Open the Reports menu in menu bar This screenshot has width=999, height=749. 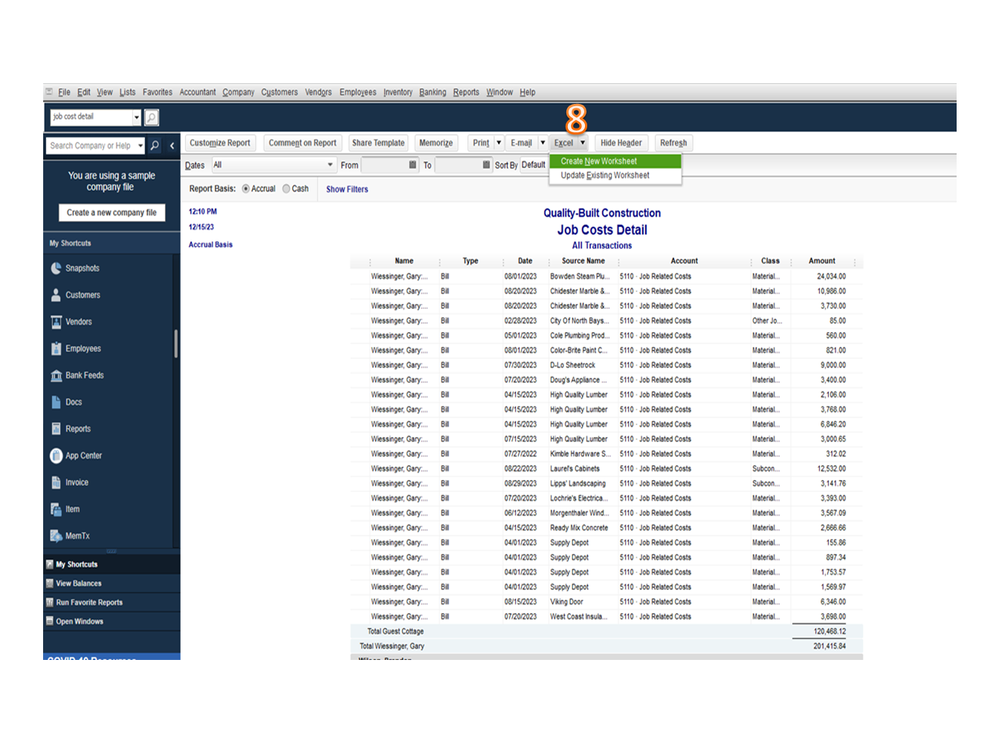click(466, 92)
